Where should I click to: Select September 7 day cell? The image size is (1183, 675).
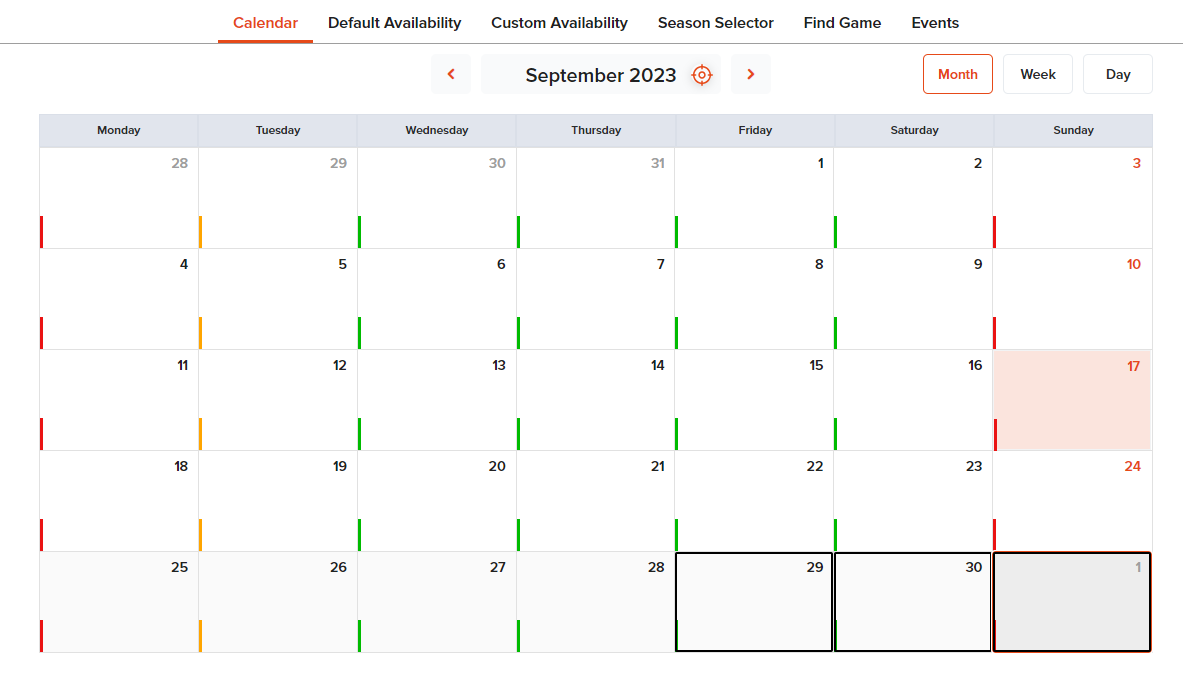(596, 299)
